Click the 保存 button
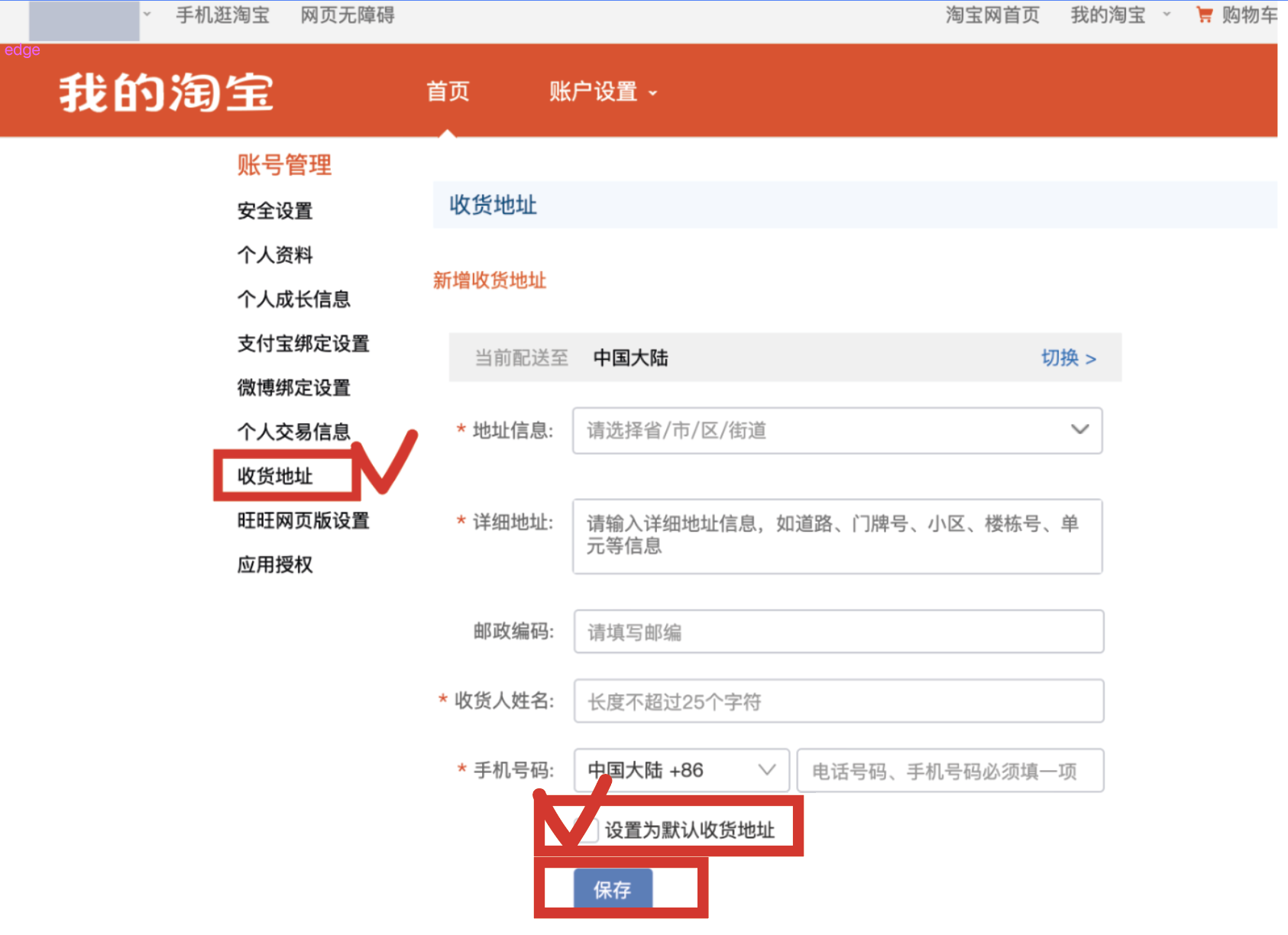Image resolution: width=1288 pixels, height=935 pixels. 613,889
